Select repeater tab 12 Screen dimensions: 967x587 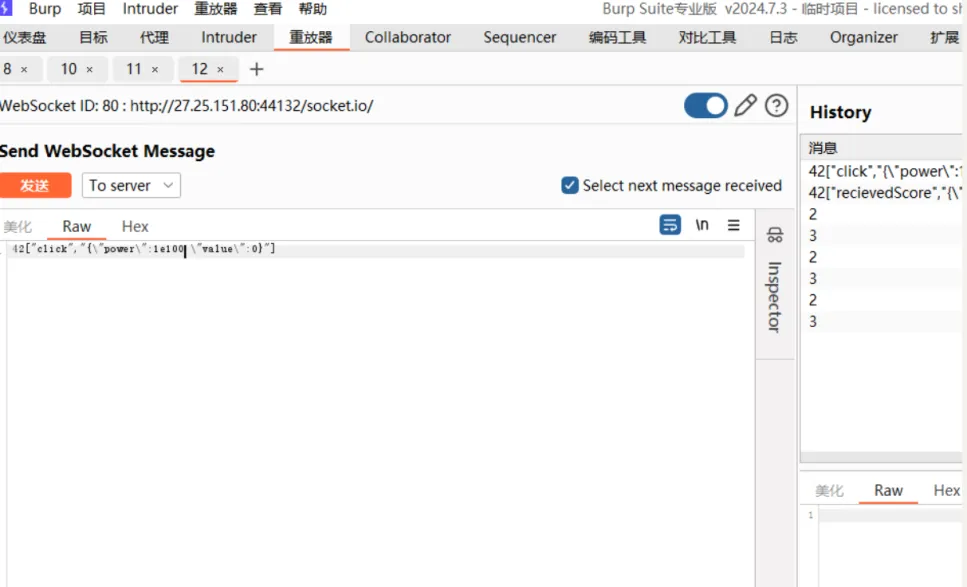click(199, 69)
